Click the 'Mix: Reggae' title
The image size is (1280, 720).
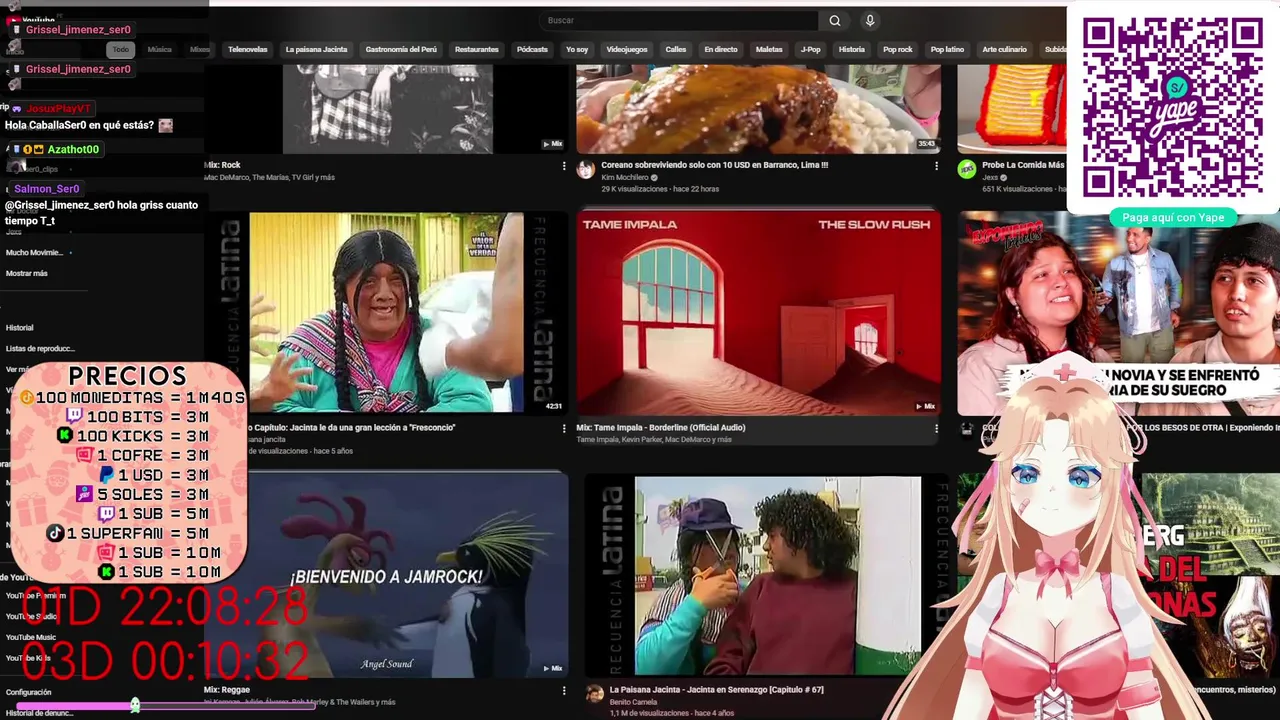pos(227,690)
